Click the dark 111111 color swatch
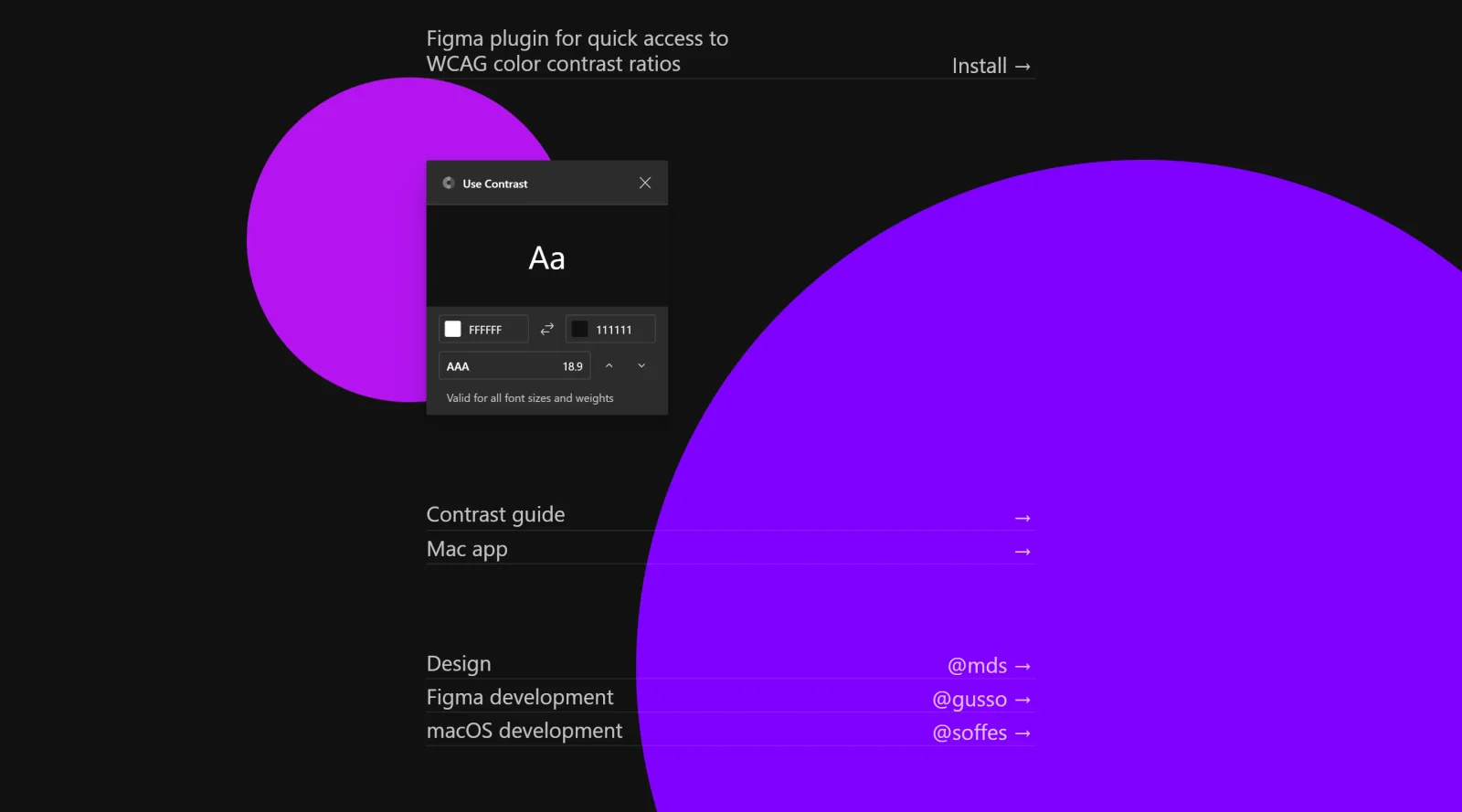The height and width of the screenshot is (812, 1462). pyautogui.click(x=579, y=329)
